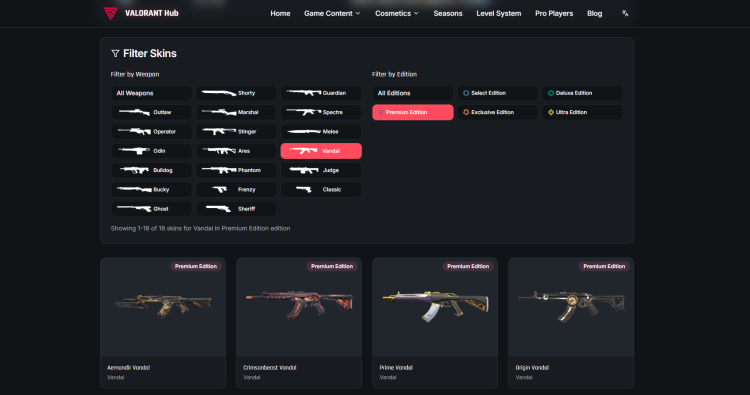
Task: Select the Shorty weapon filter
Action: pyautogui.click(x=236, y=93)
